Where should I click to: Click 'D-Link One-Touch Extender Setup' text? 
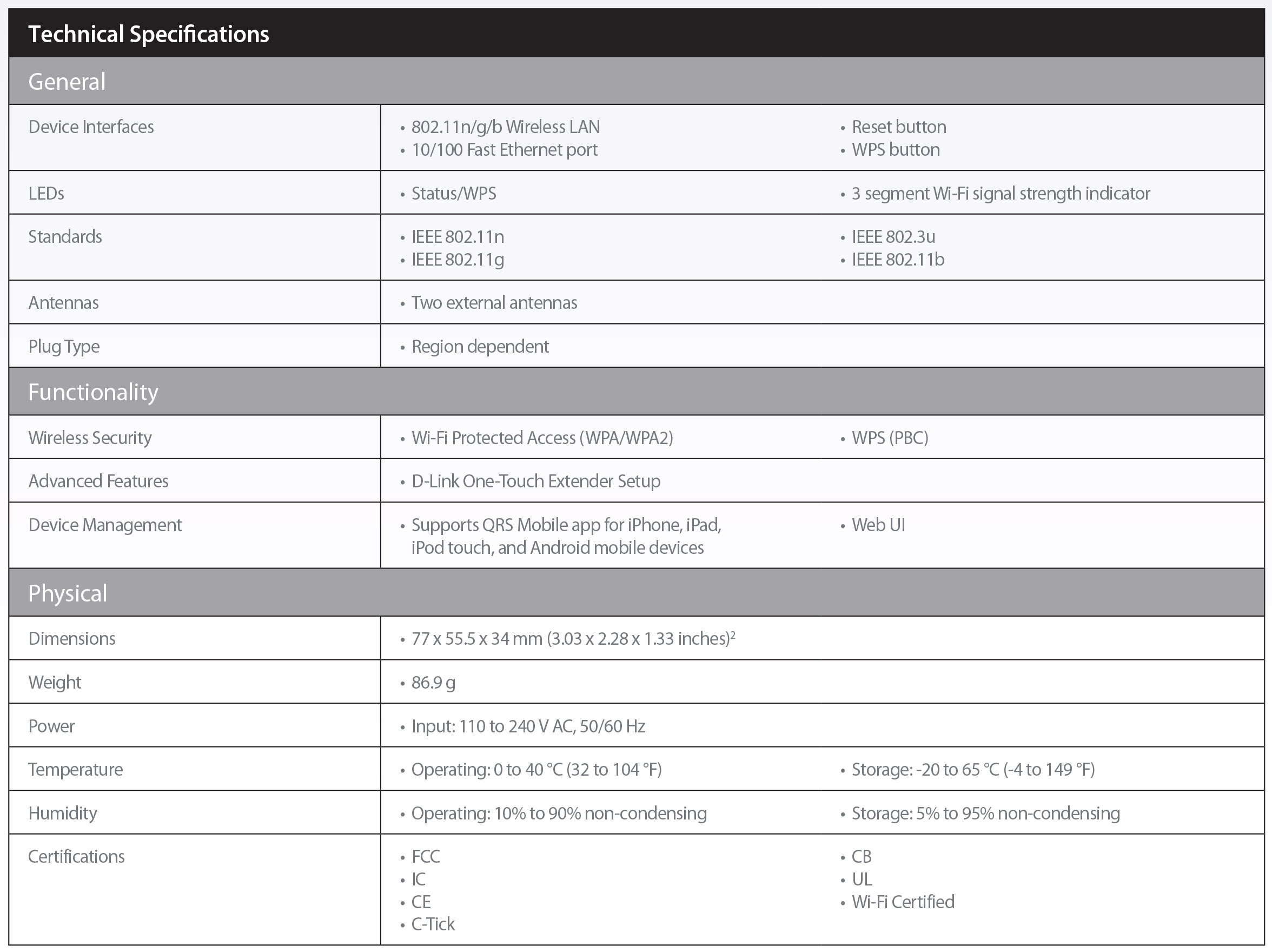(x=535, y=481)
